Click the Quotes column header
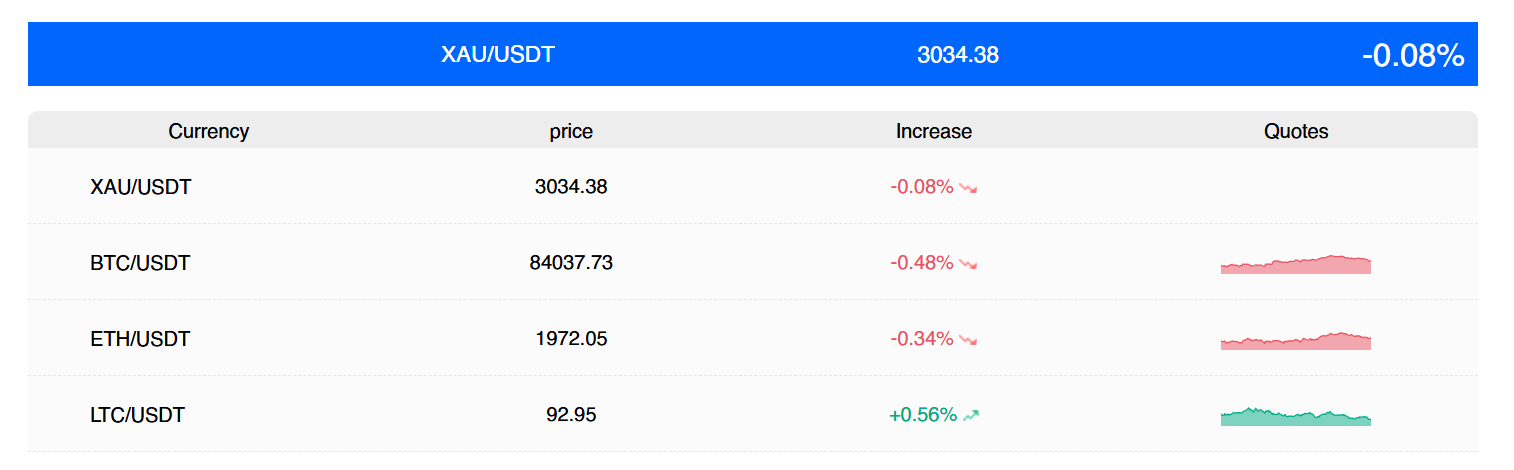Viewport: 1514px width, 470px height. pyautogui.click(x=1296, y=131)
